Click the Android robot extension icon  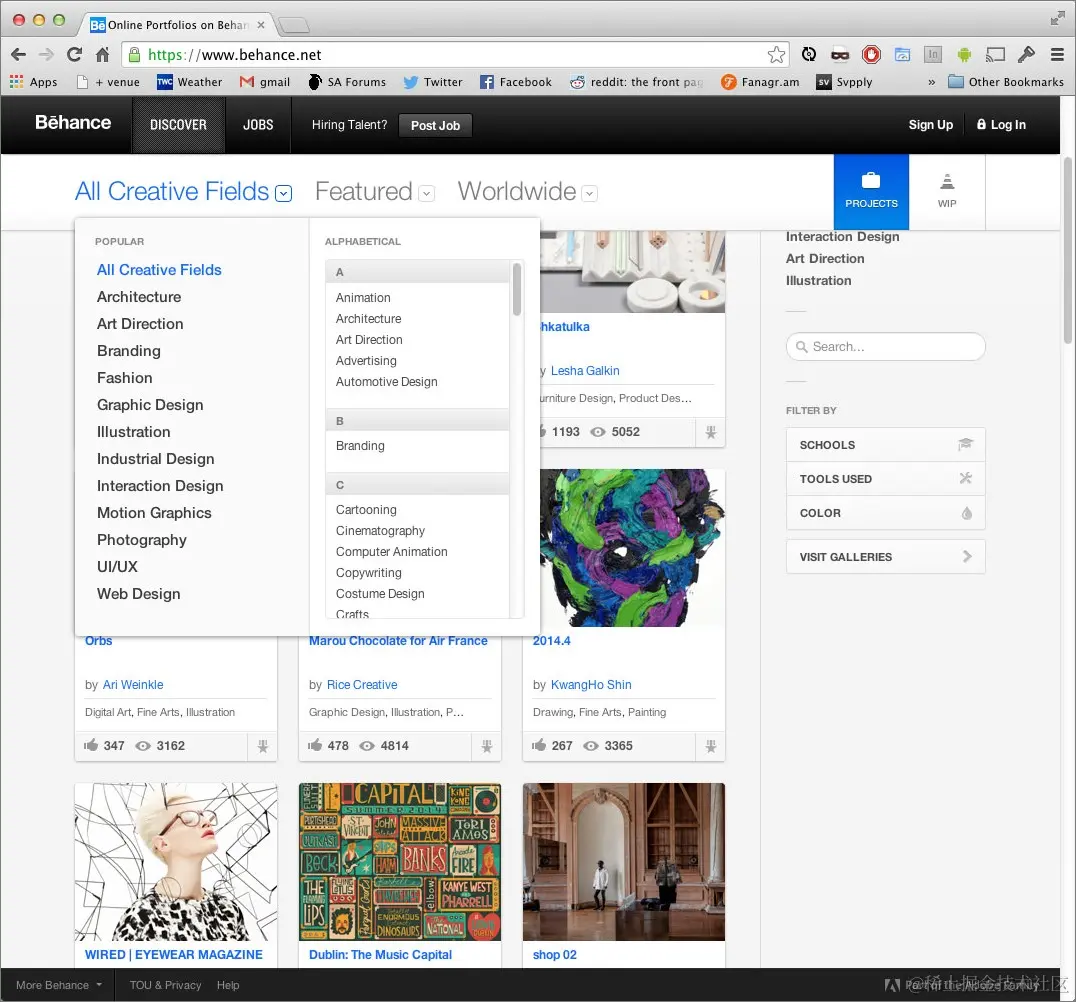click(963, 54)
